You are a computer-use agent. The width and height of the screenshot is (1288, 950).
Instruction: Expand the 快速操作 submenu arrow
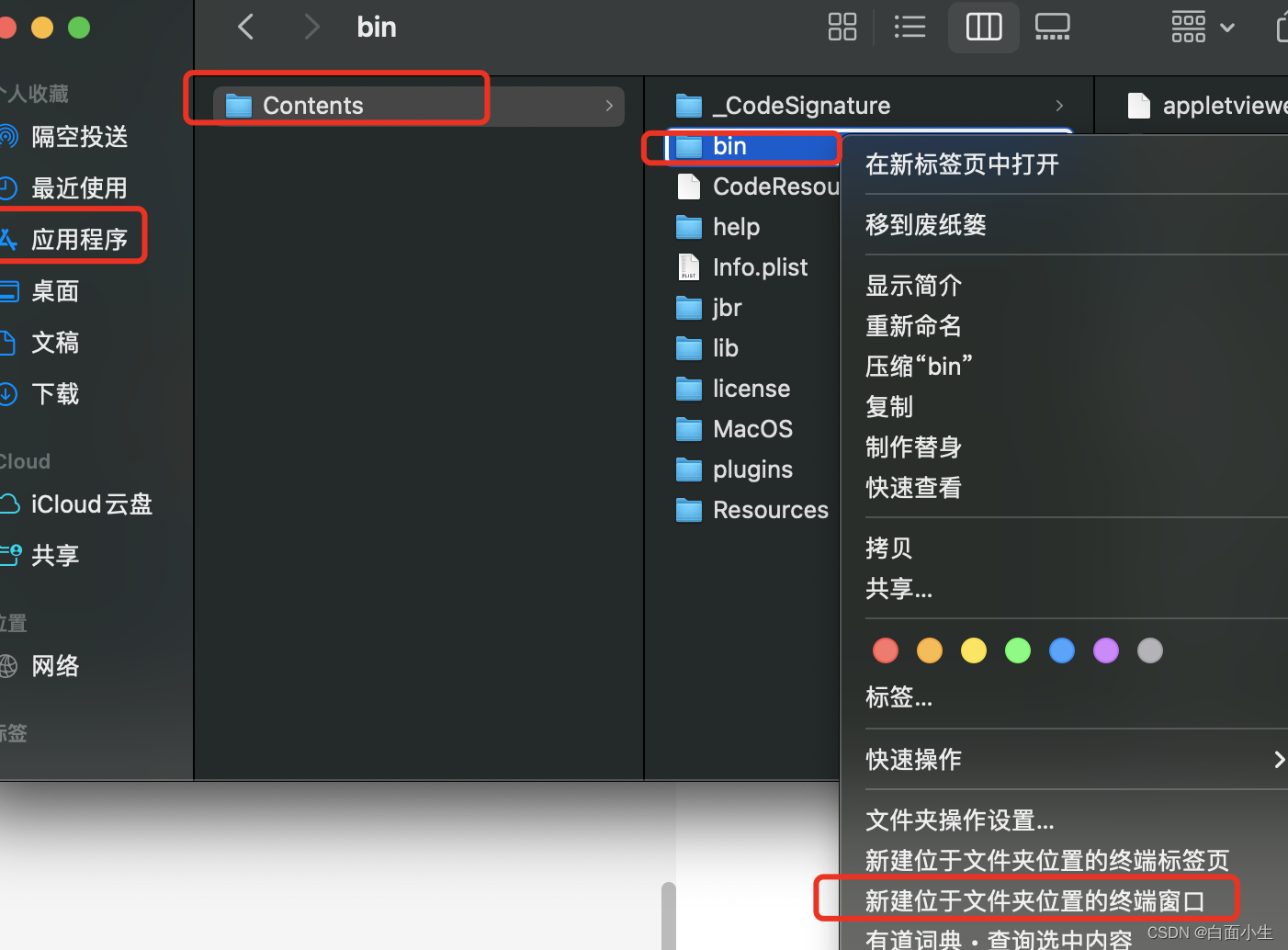point(1279,759)
